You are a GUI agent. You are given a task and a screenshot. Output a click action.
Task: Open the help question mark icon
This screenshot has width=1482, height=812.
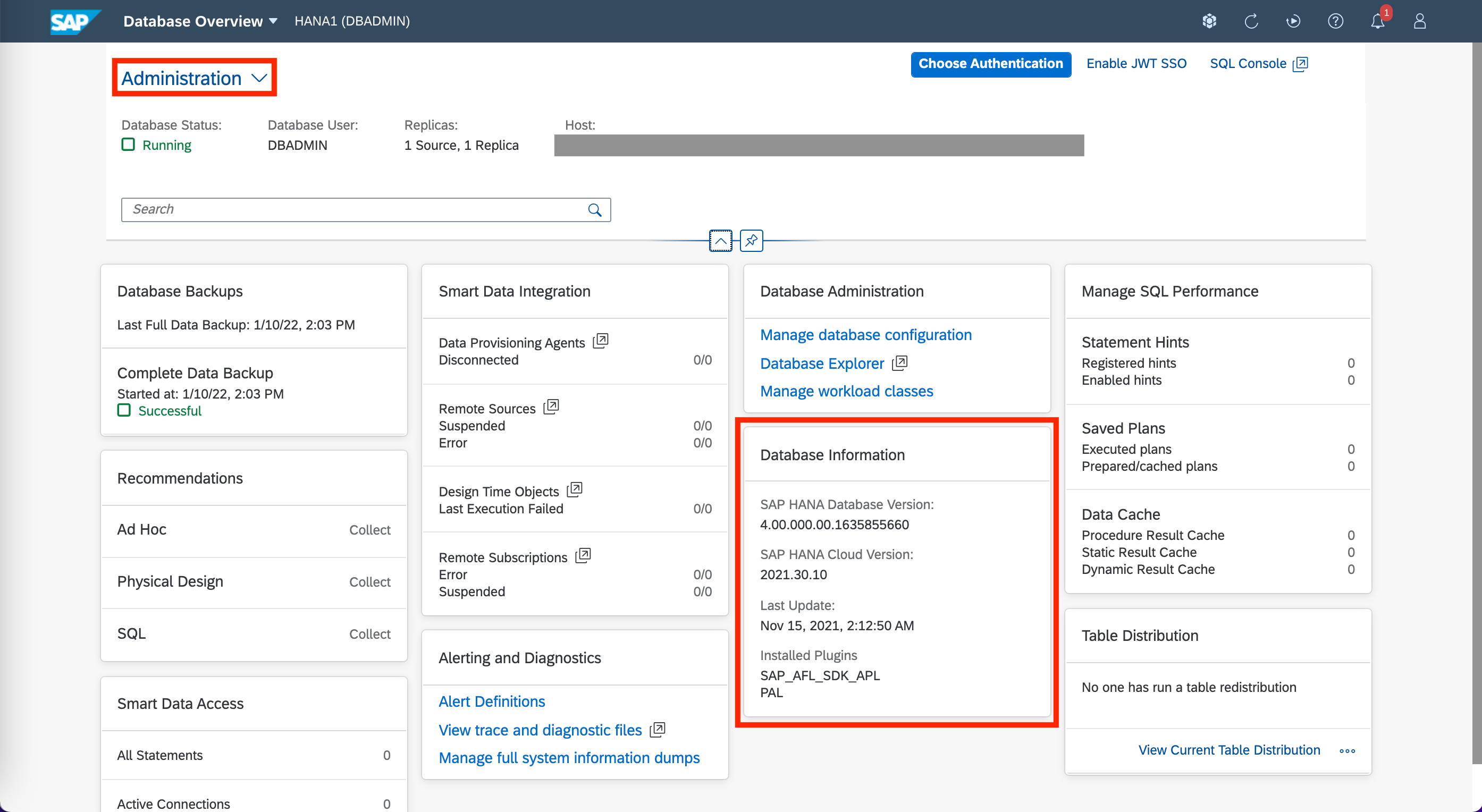tap(1335, 21)
